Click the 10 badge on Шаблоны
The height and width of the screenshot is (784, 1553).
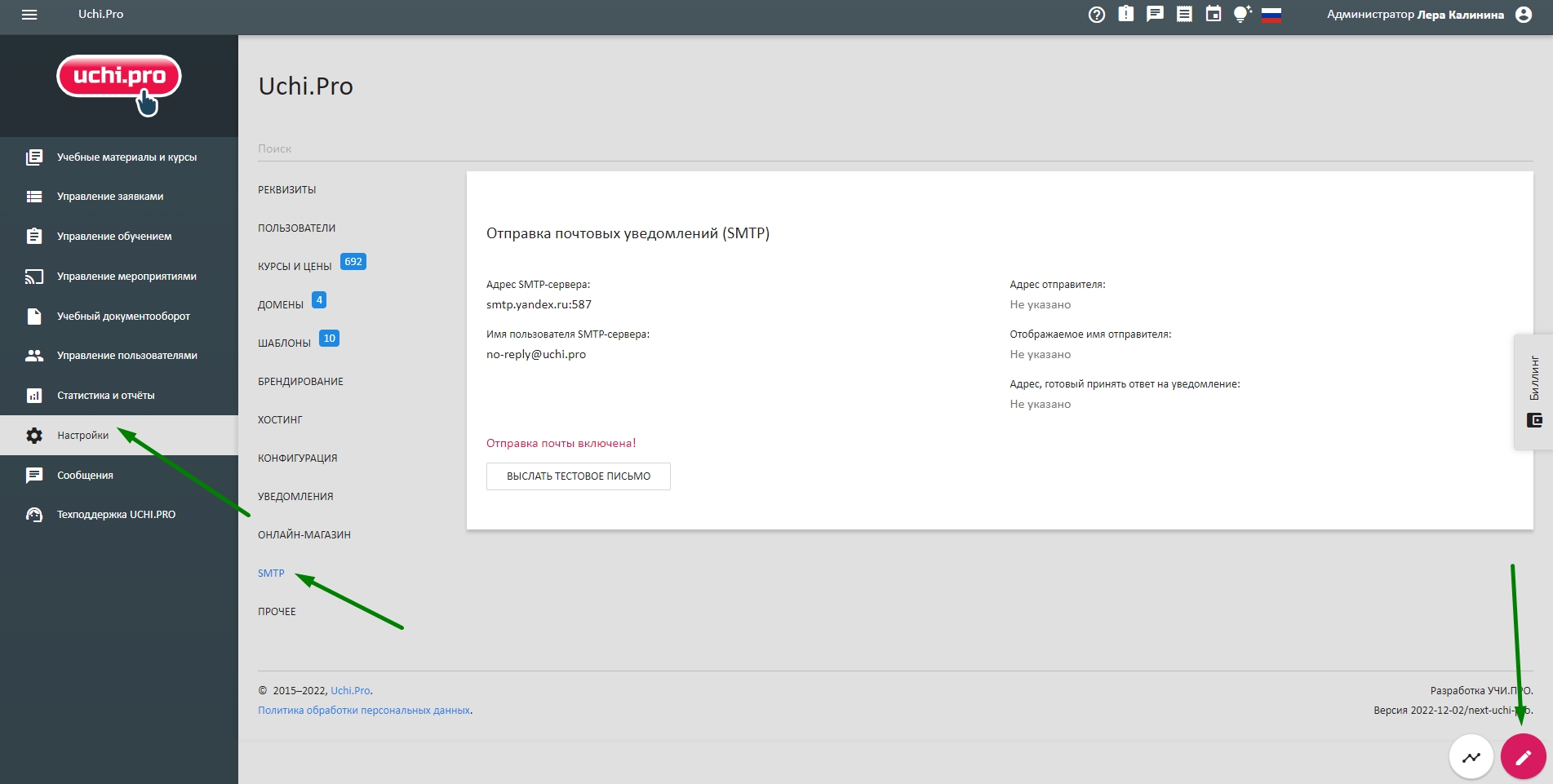pyautogui.click(x=329, y=339)
